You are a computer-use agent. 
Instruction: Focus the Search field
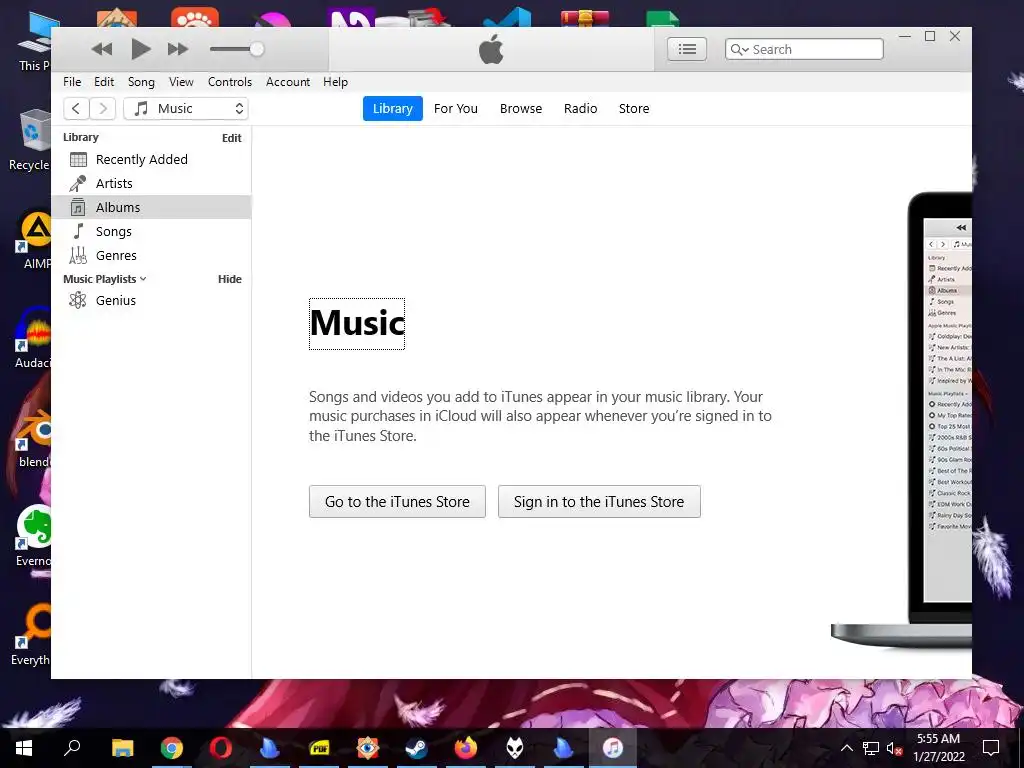pyautogui.click(x=804, y=49)
